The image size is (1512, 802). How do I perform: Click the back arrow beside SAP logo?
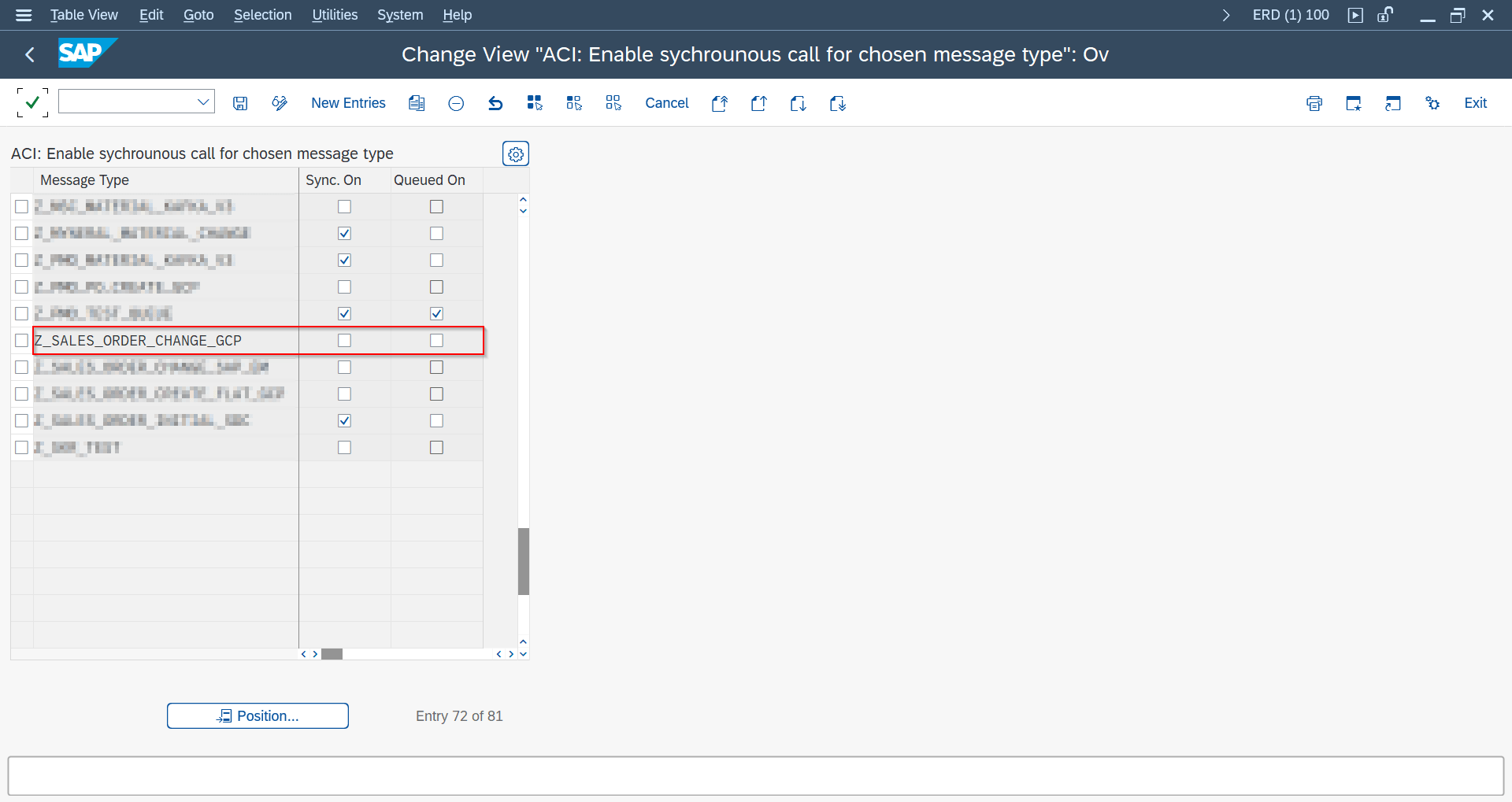(30, 54)
